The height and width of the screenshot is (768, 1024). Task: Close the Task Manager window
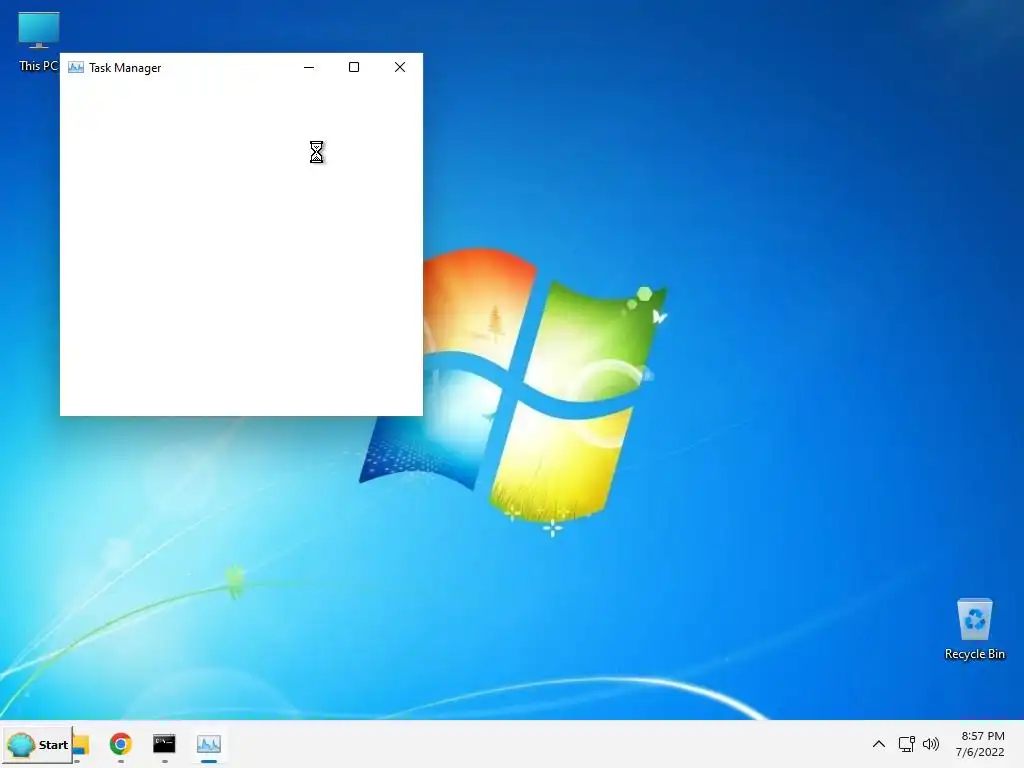point(400,67)
